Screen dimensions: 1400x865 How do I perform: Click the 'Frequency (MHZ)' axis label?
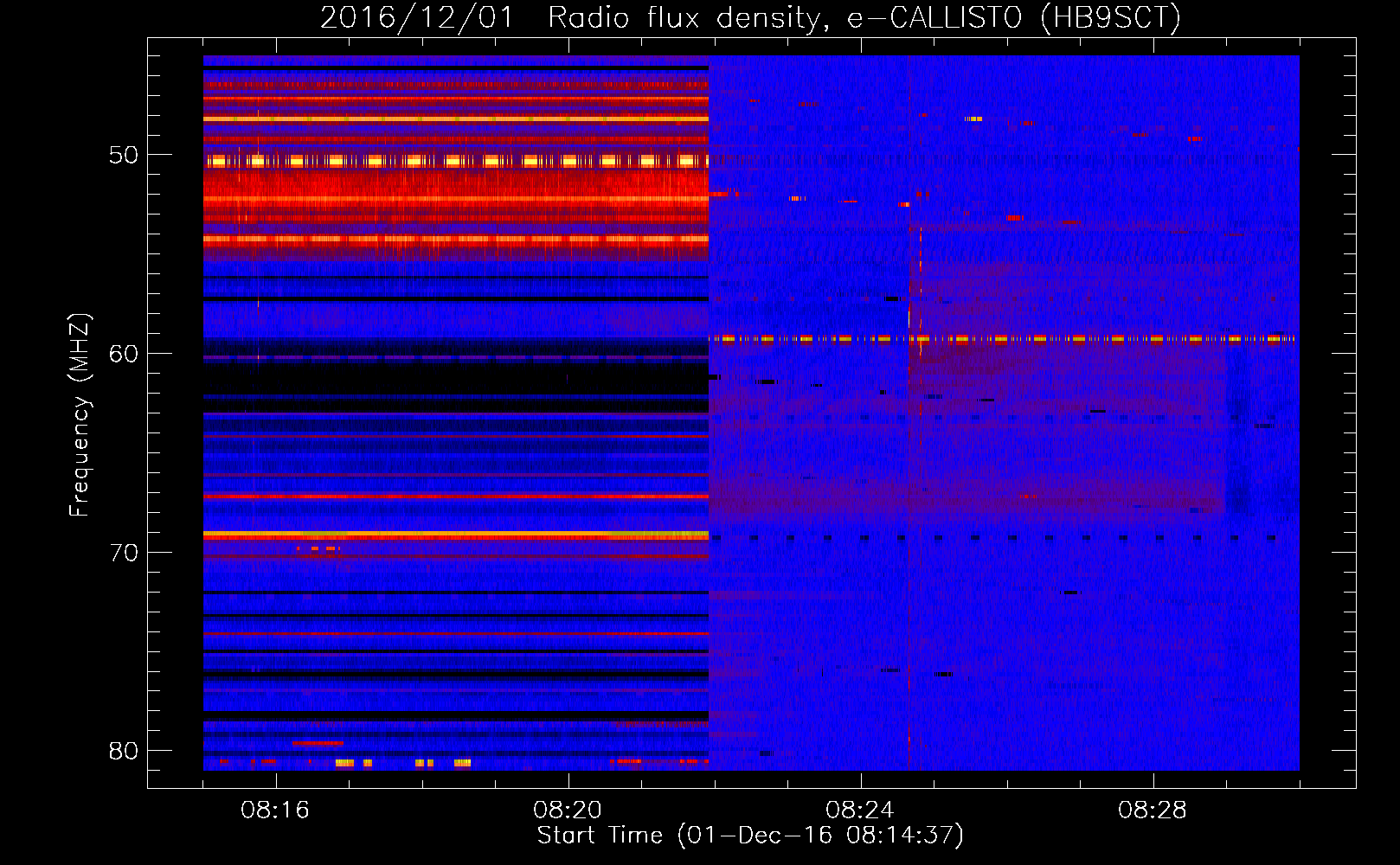coord(79,415)
